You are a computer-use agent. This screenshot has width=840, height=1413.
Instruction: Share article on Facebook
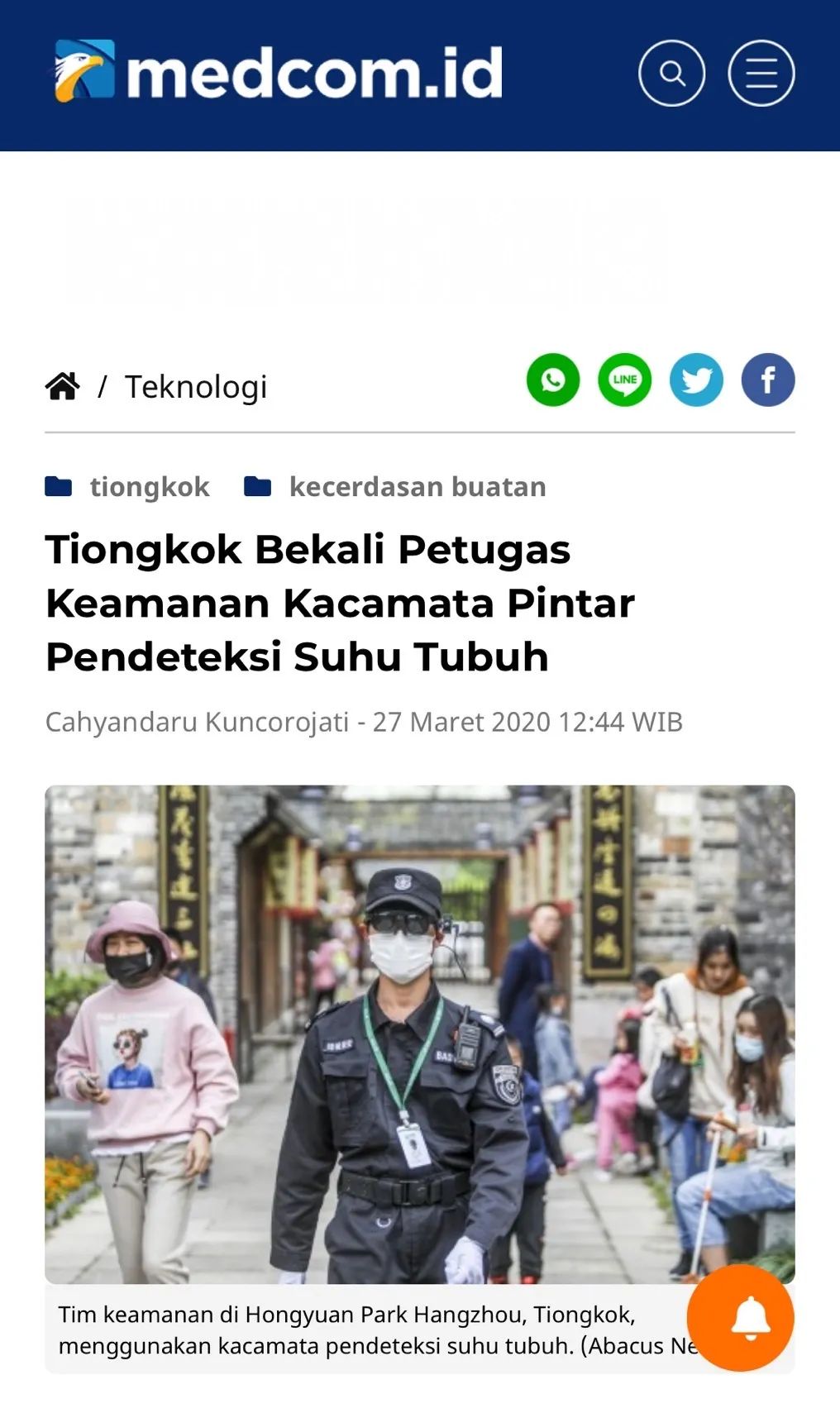point(768,380)
